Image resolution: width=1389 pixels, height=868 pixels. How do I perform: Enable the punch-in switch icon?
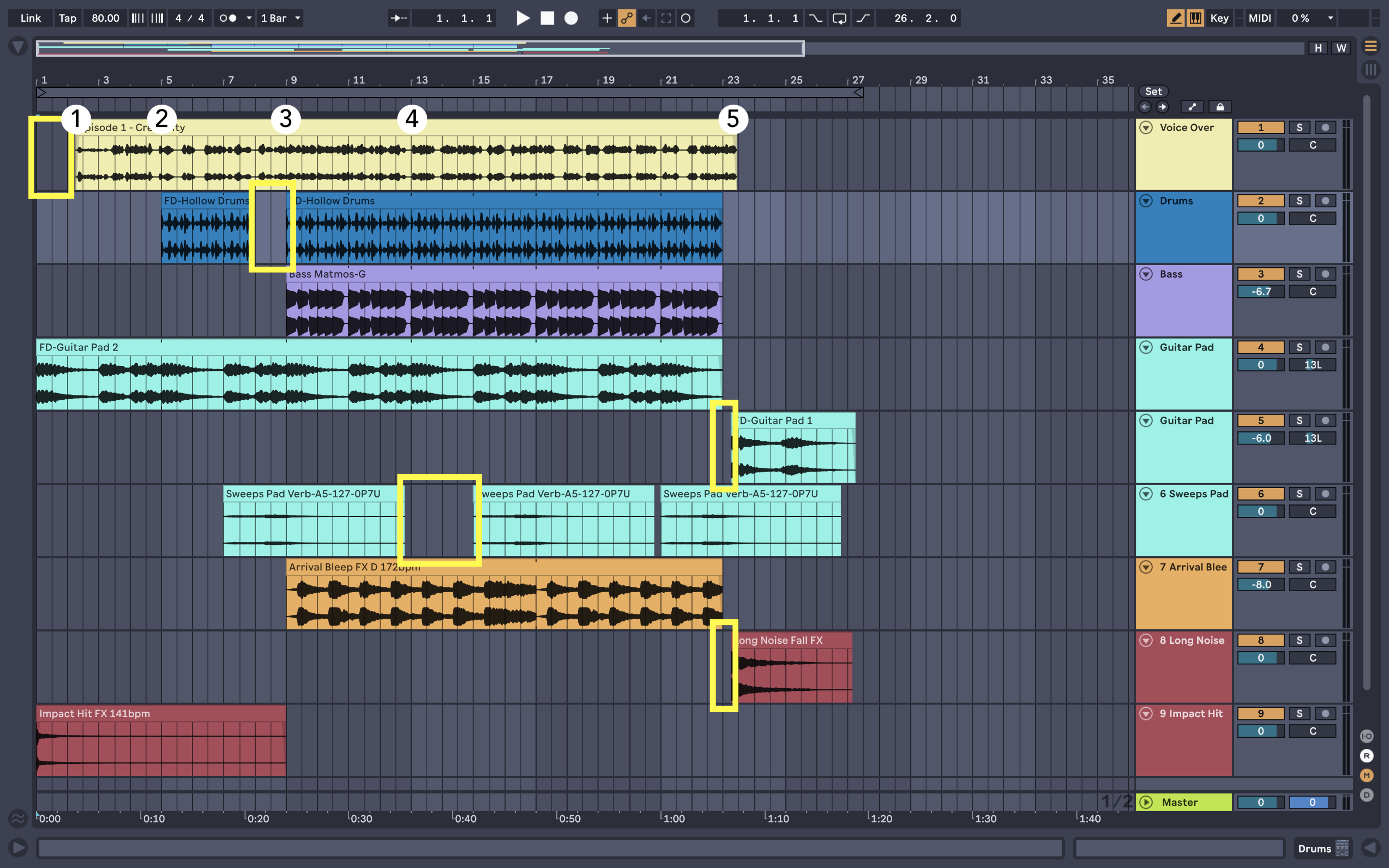point(815,18)
